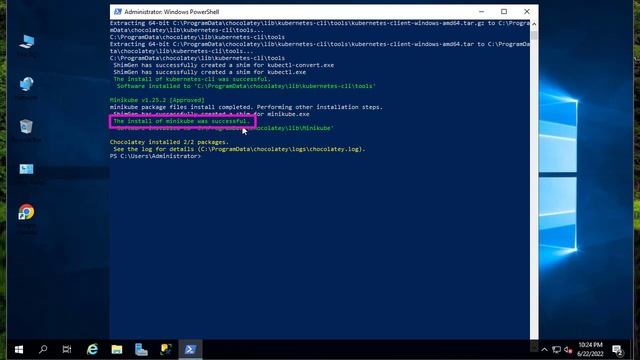
Task: Click line 'created a shim for kubectl.exe'
Action: [x=209, y=72]
